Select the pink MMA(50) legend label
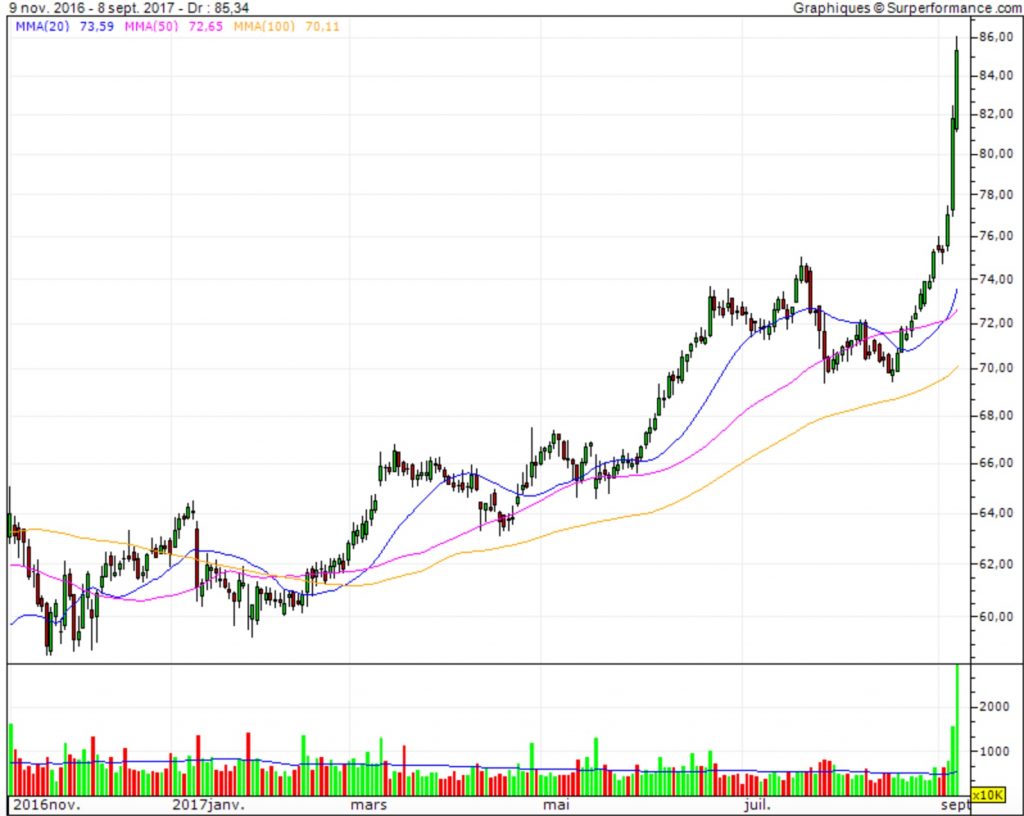The height and width of the screenshot is (816, 1024). (x=151, y=26)
